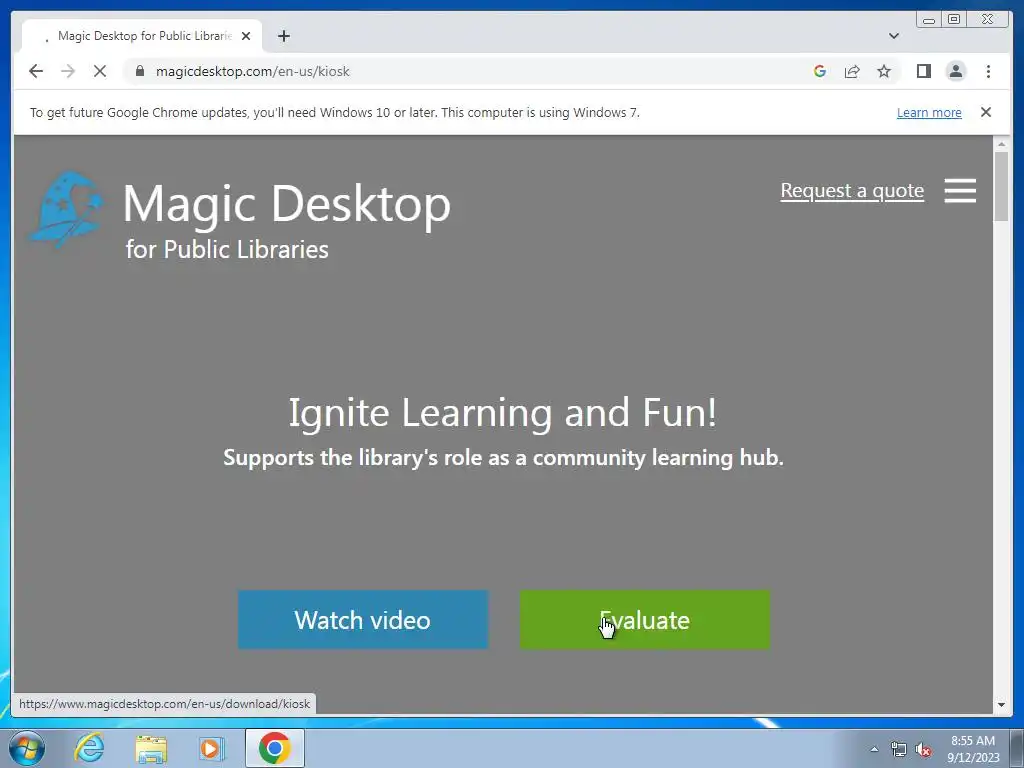The width and height of the screenshot is (1024, 768).
Task: Click the scrollbar down arrow
Action: point(1001,705)
